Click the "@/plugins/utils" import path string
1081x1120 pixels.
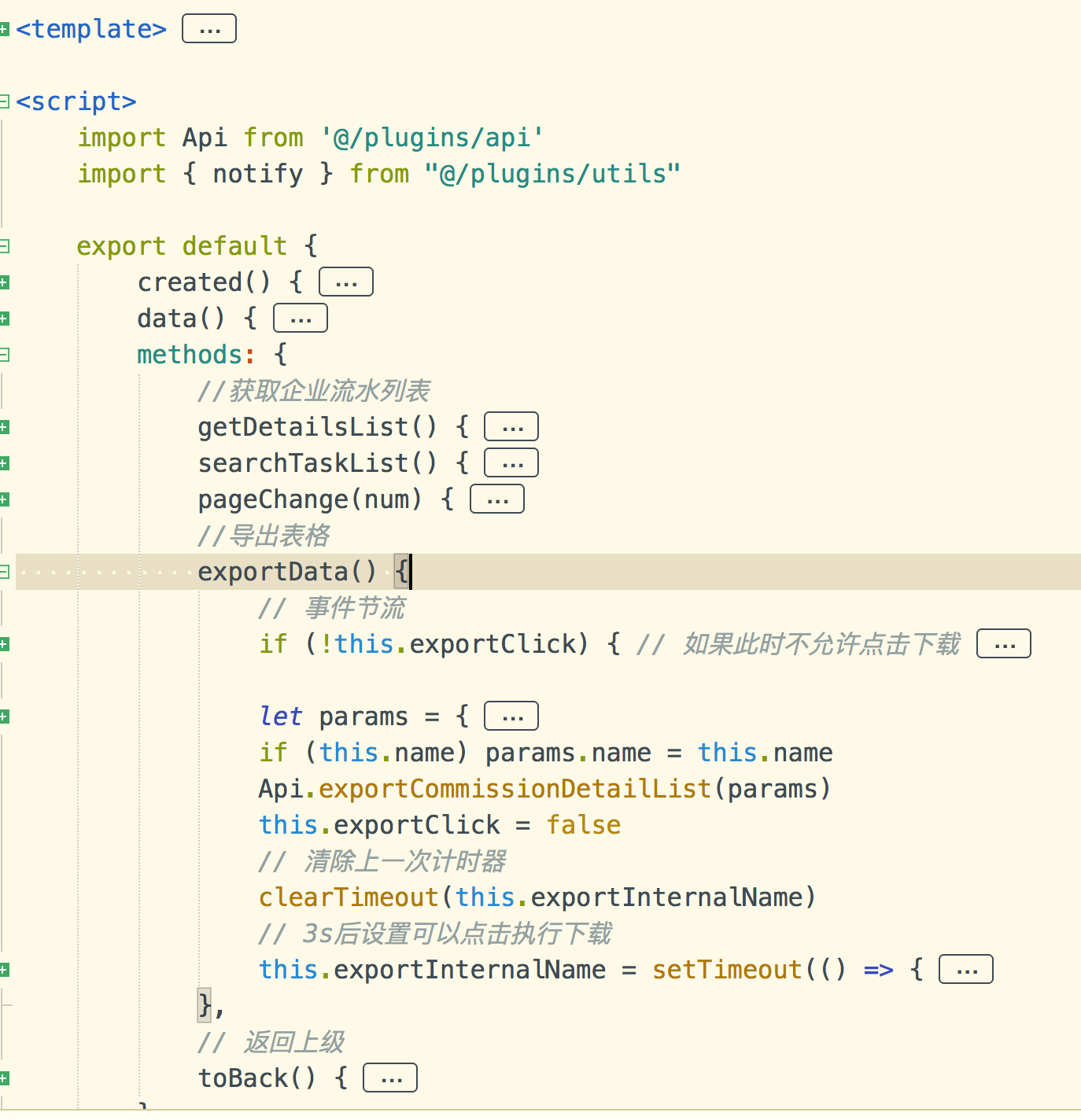coord(552,174)
